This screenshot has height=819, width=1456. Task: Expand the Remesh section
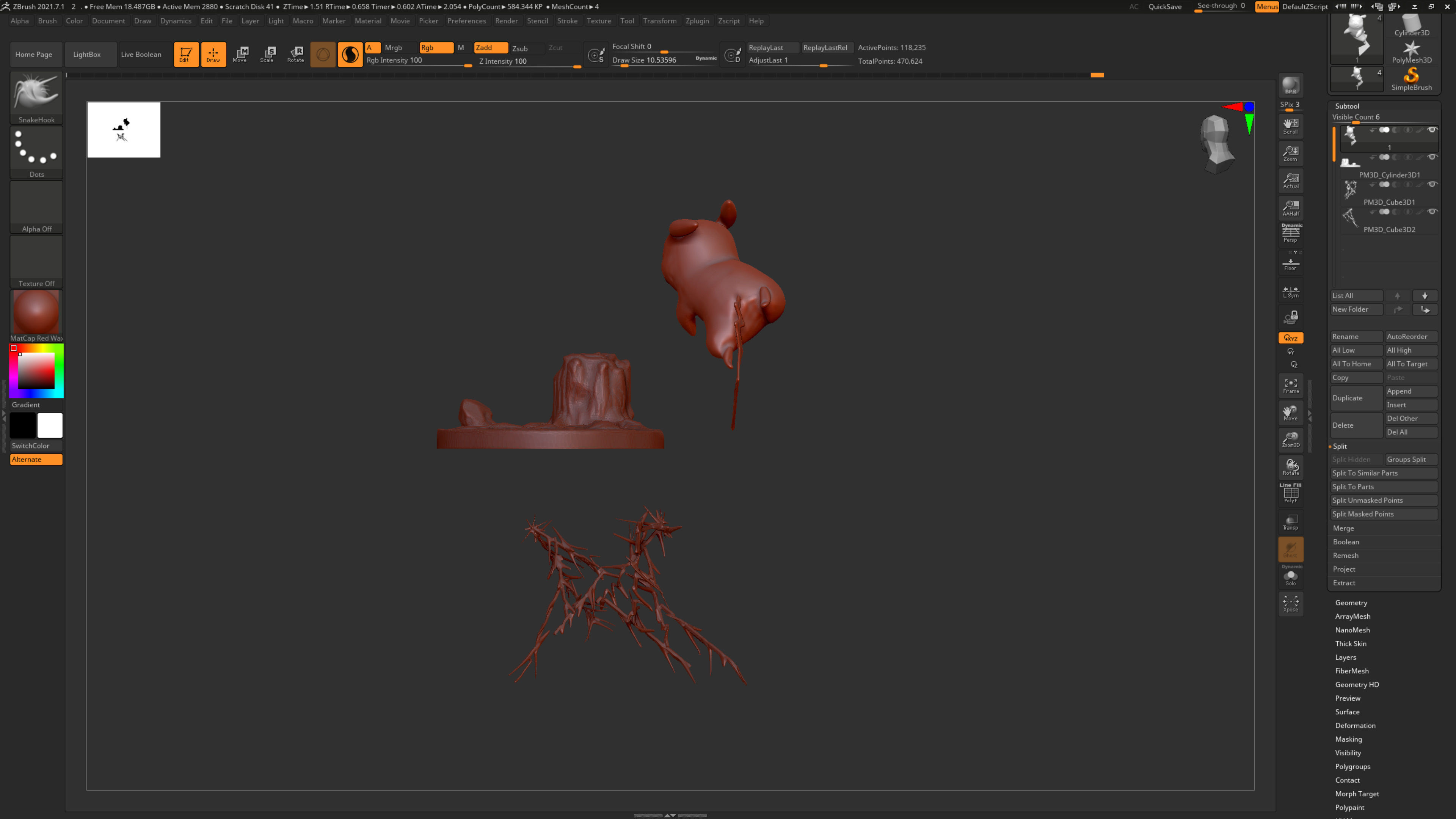pyautogui.click(x=1346, y=555)
